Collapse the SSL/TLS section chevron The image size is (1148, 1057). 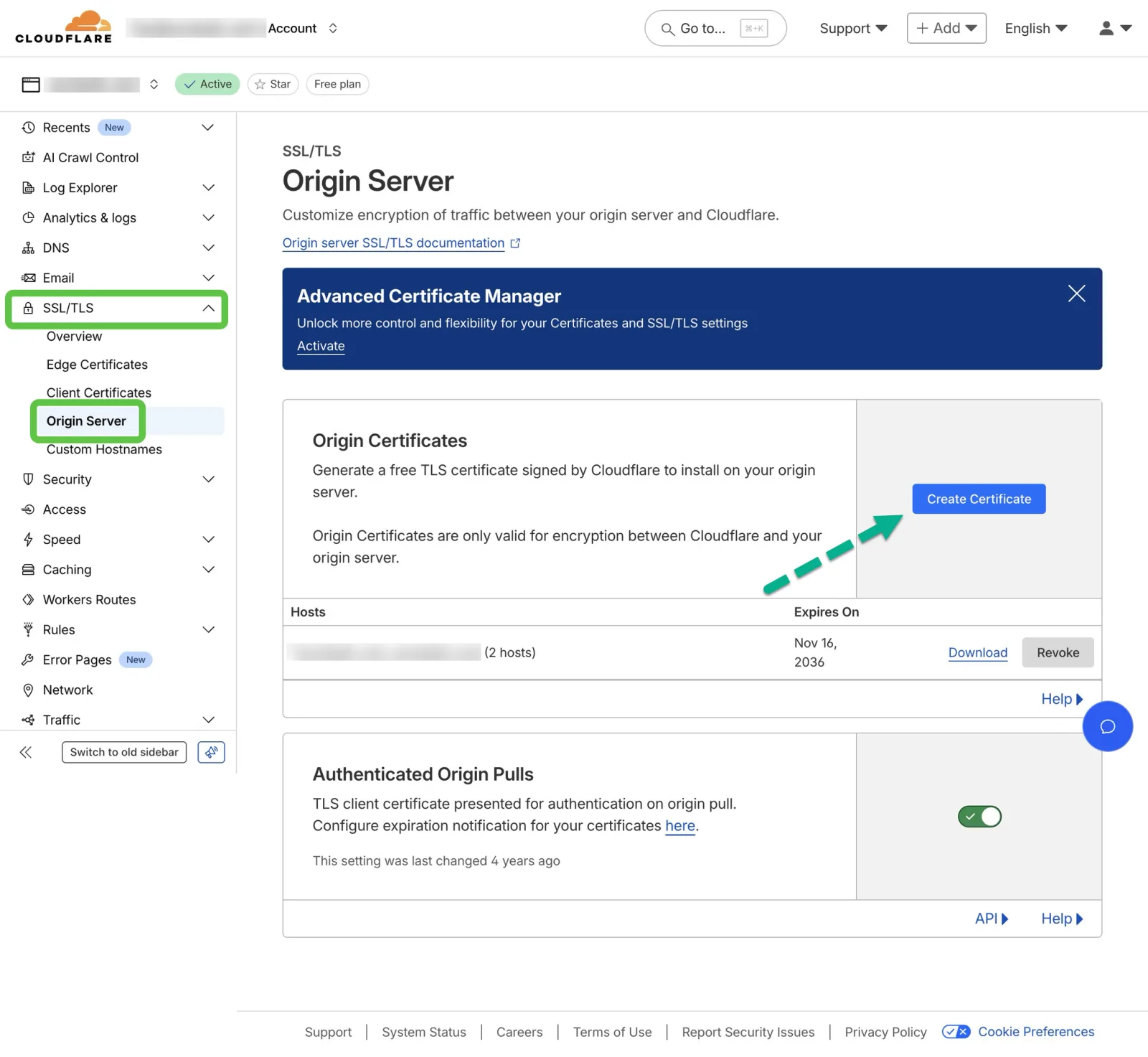(x=208, y=308)
